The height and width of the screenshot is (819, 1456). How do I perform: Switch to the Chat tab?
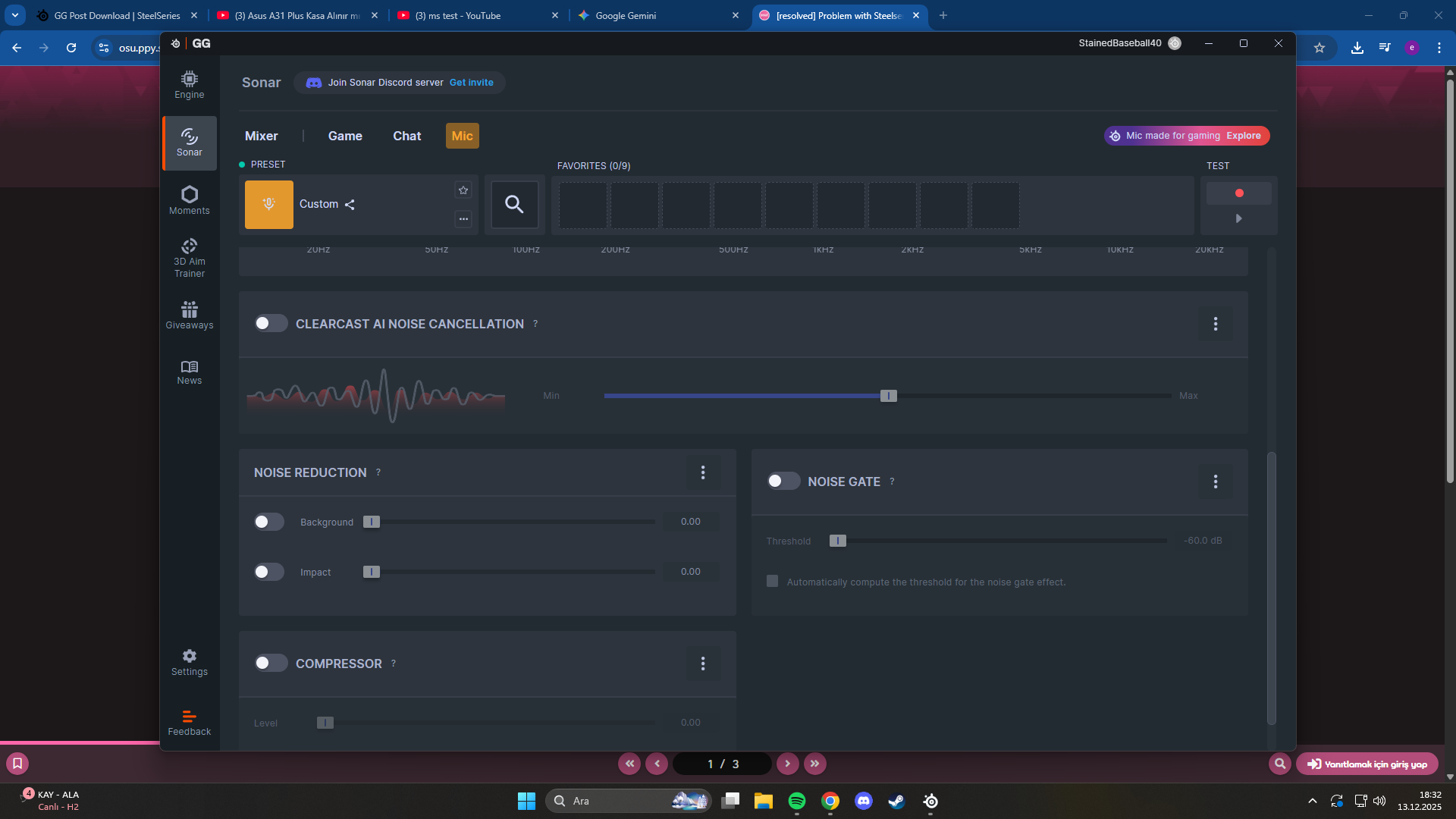407,136
